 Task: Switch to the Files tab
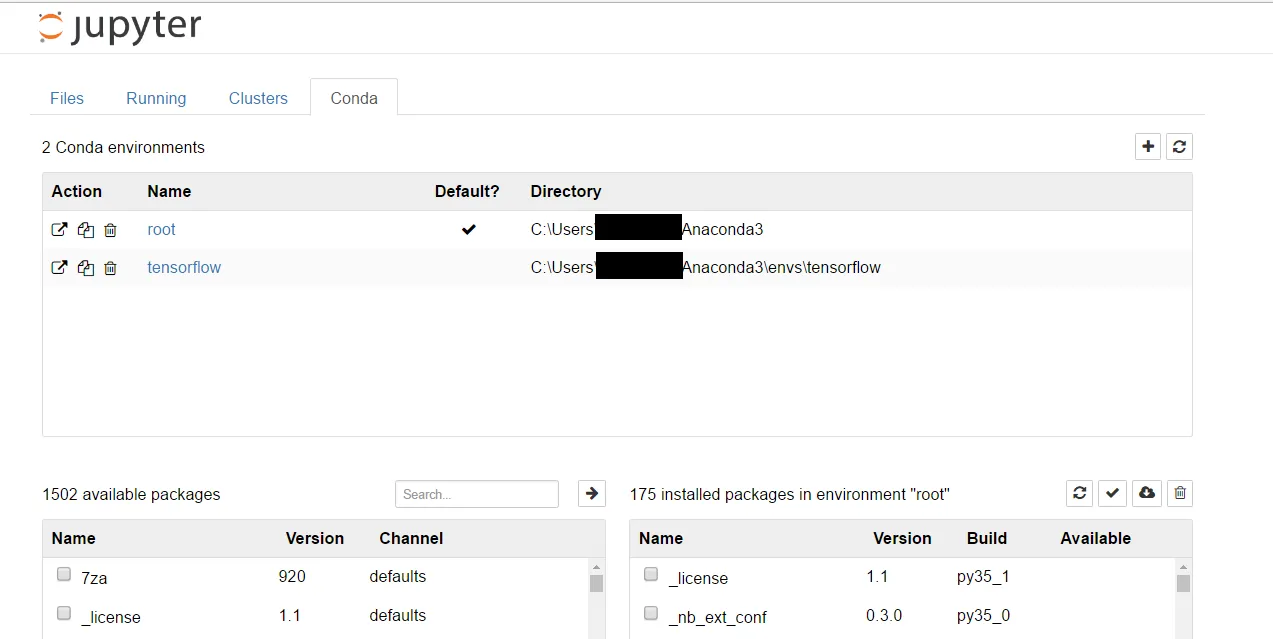[67, 98]
